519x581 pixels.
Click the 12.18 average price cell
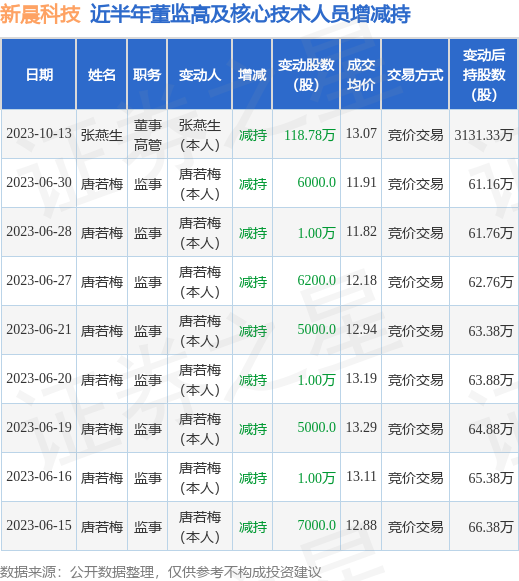coord(361,280)
